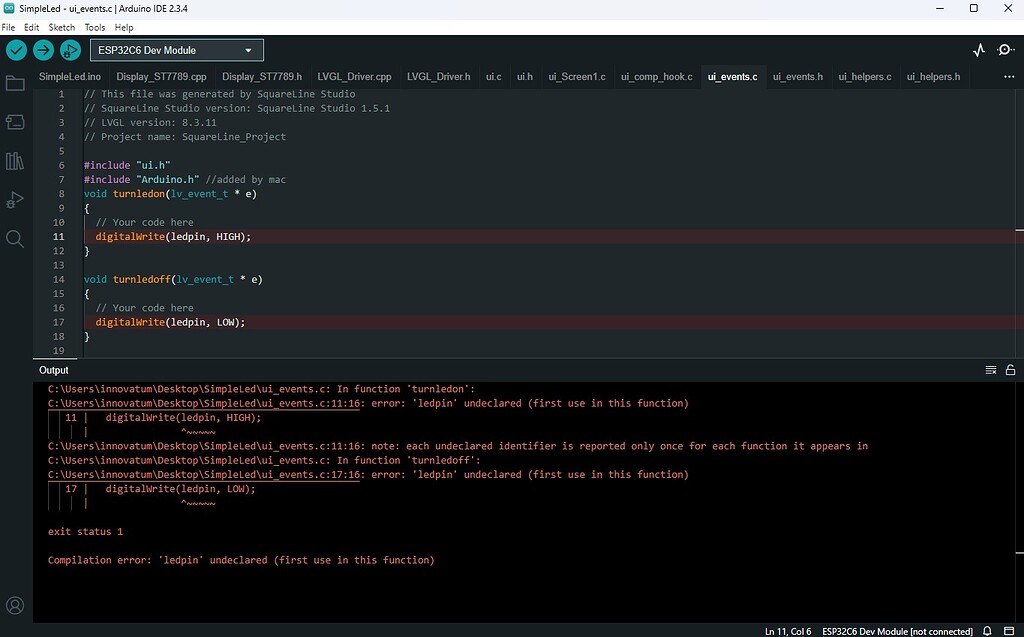Open the Library Manager sidebar icon
This screenshot has height=637, width=1024.
(x=14, y=160)
